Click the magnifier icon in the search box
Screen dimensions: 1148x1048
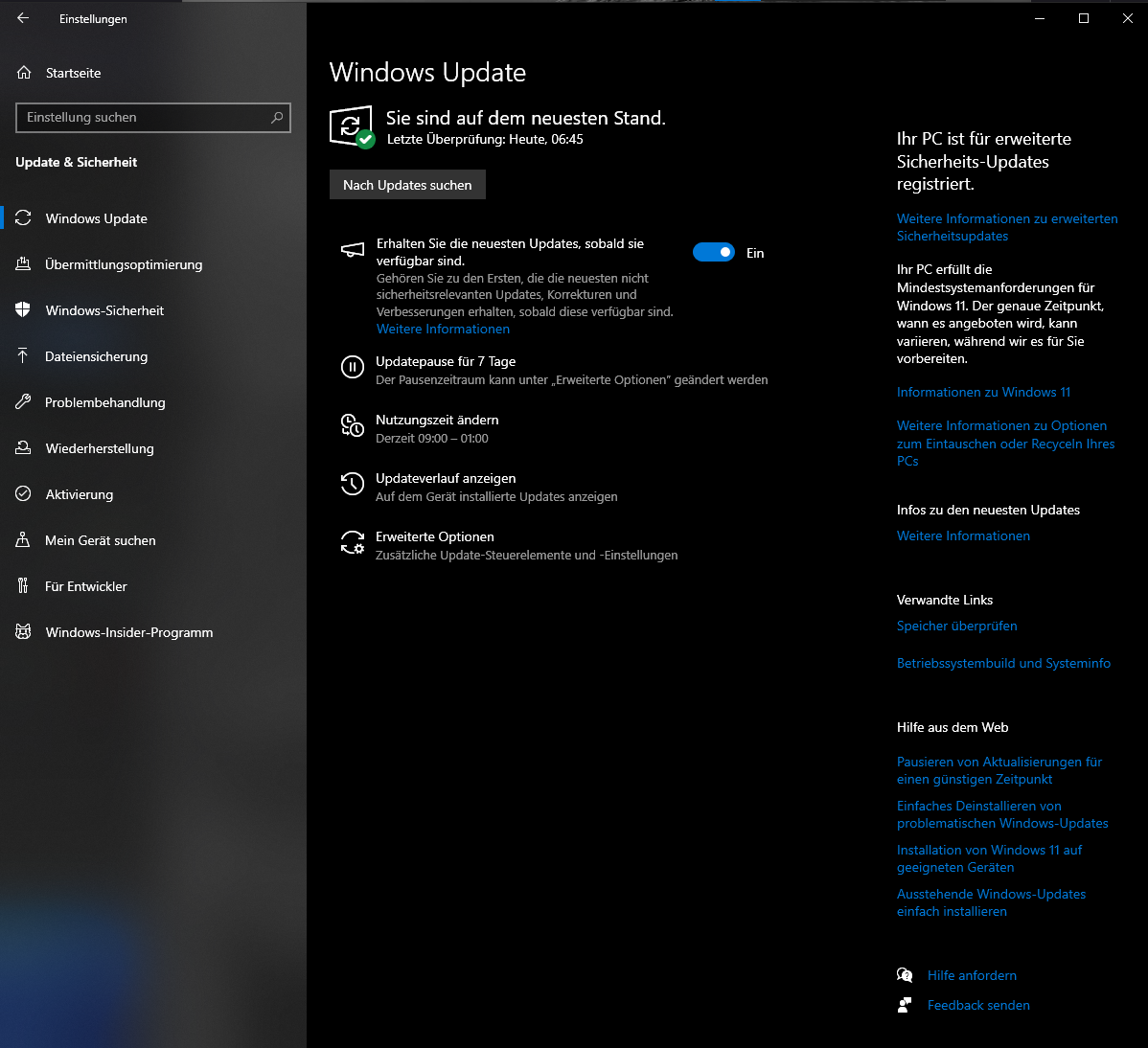[277, 117]
